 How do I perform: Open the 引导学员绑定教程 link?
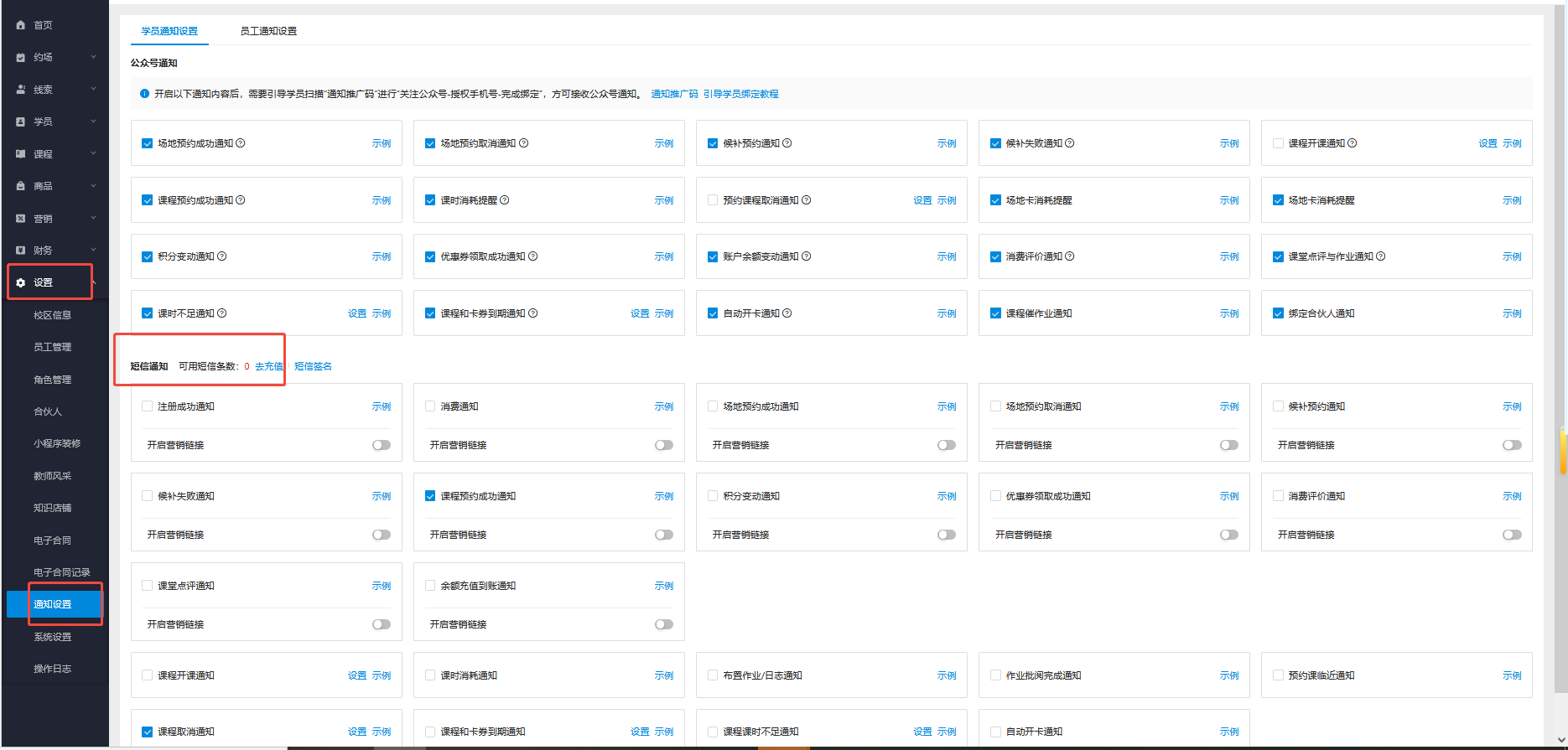point(740,94)
